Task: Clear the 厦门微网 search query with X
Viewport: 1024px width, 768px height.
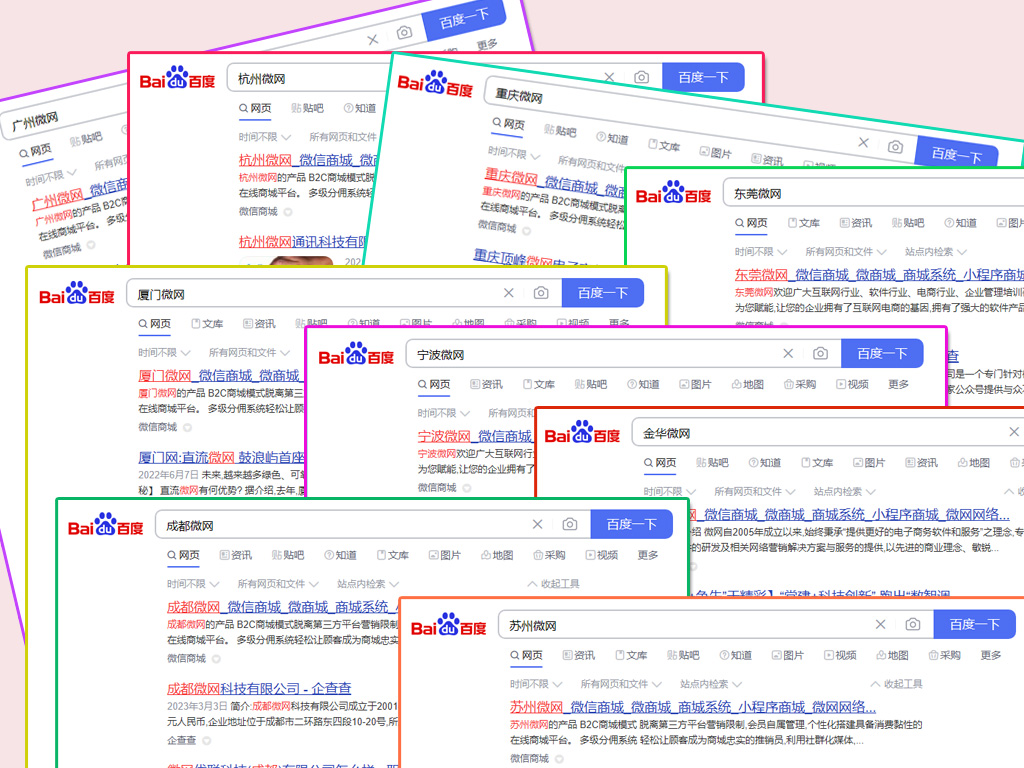Action: click(509, 293)
